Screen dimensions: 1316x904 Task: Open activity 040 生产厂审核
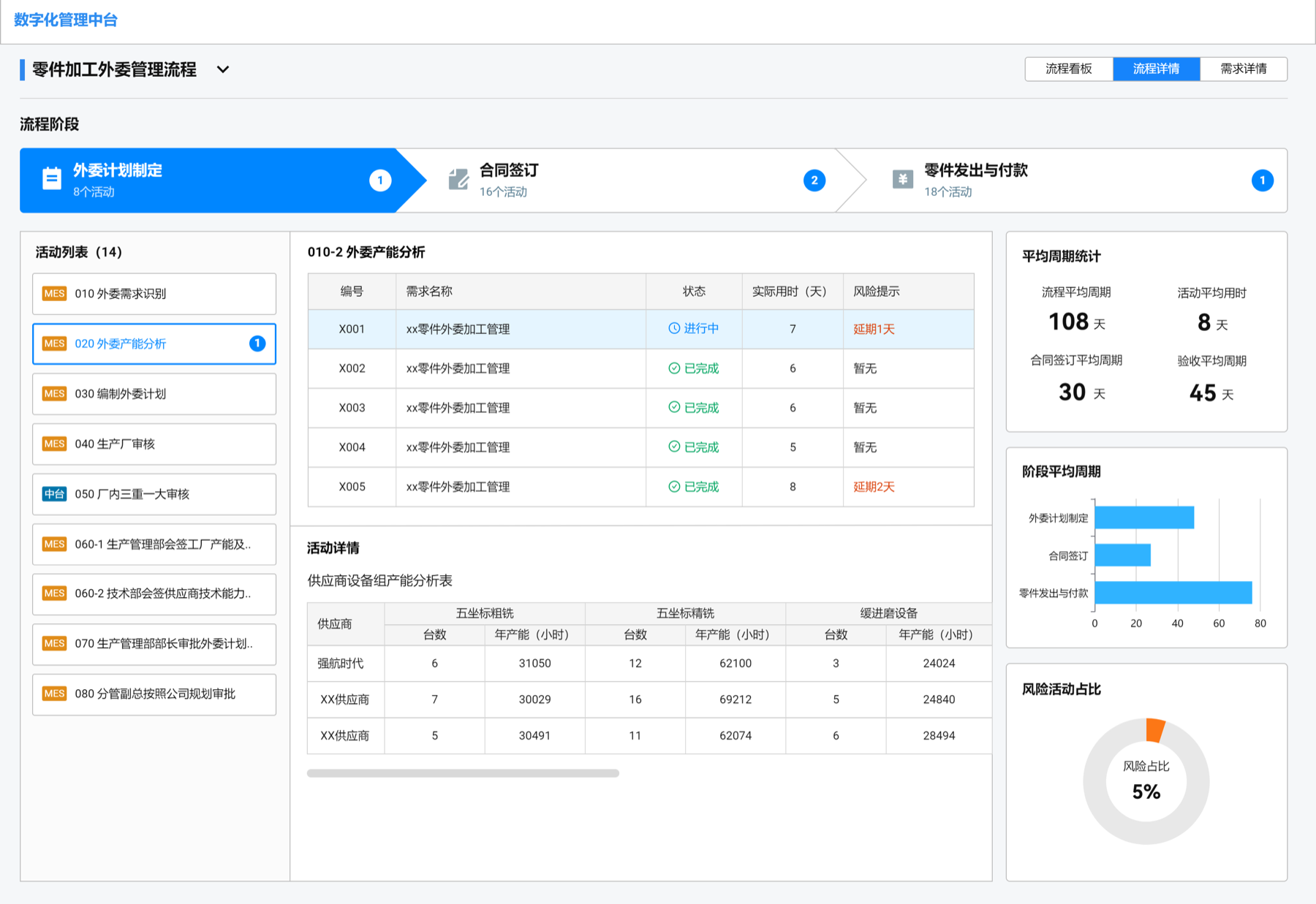point(154,444)
